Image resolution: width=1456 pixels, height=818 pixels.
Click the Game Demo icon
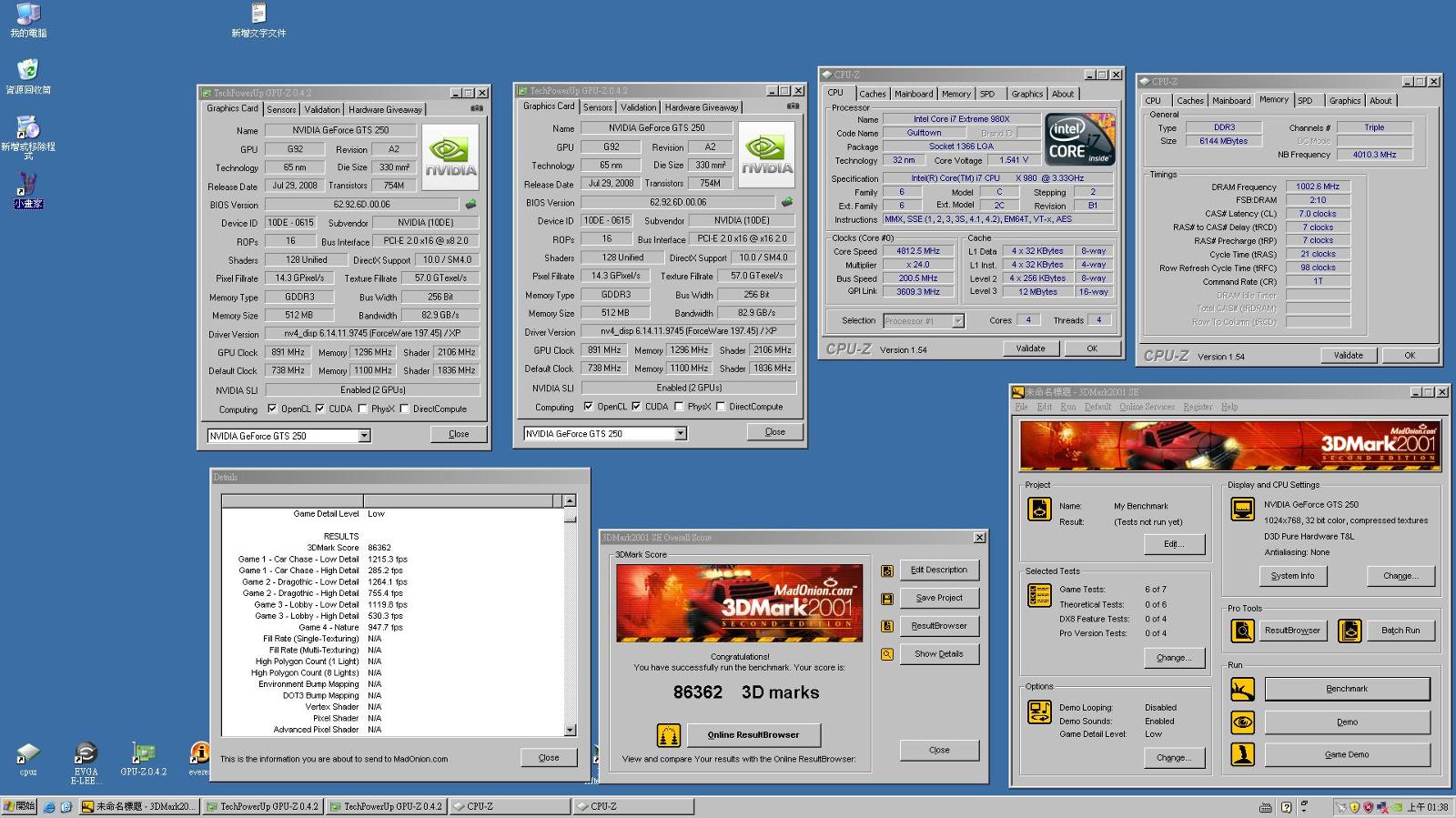point(1242,754)
